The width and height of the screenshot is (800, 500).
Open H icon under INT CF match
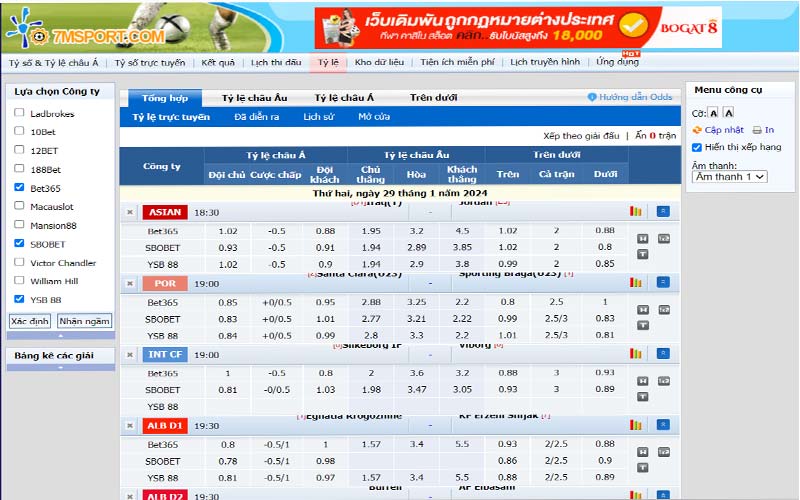point(642,381)
